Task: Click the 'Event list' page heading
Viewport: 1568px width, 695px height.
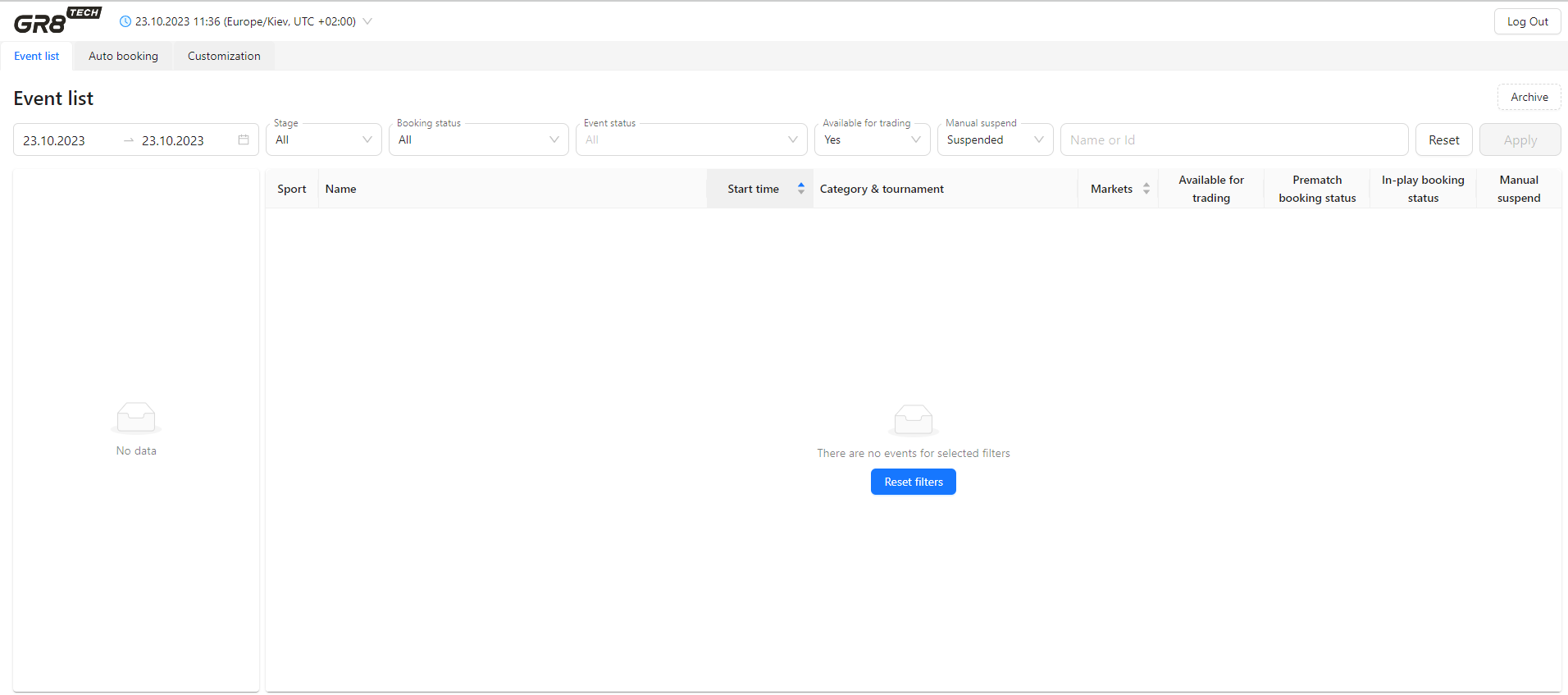Action: tap(53, 98)
